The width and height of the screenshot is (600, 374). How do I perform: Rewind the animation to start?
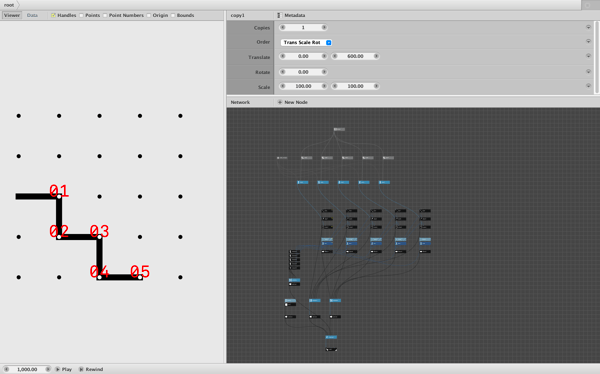tap(91, 369)
